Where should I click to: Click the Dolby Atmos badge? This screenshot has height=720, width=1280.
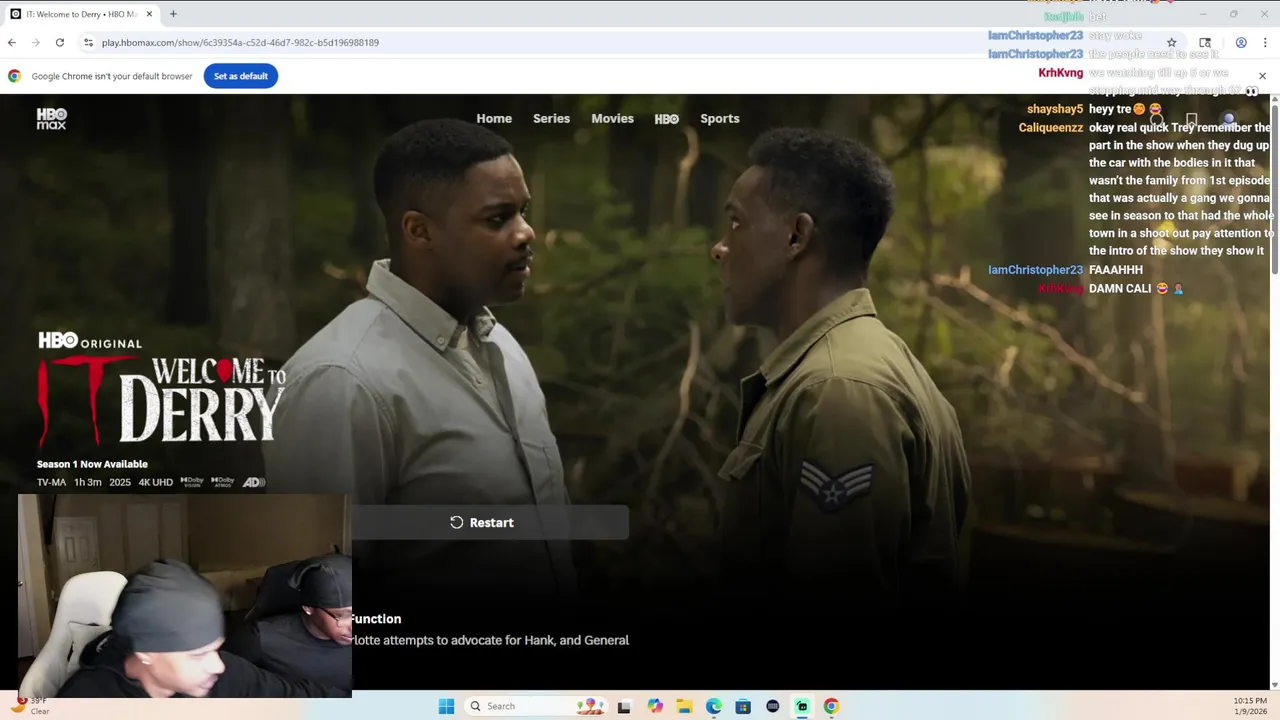point(222,482)
